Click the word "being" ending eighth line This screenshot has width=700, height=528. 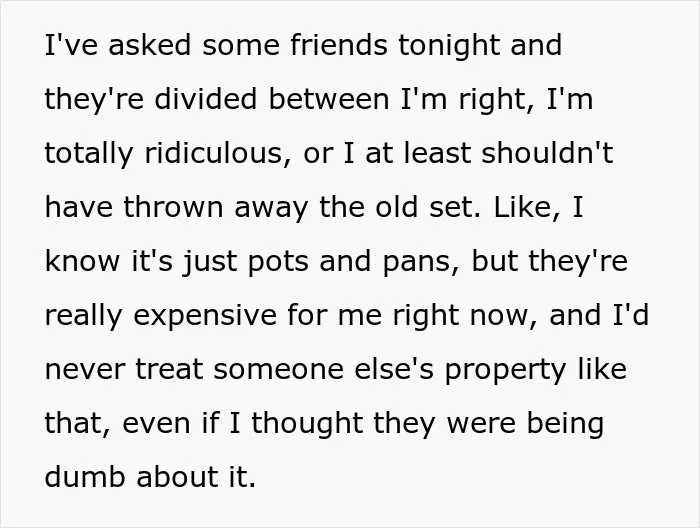(x=565, y=423)
